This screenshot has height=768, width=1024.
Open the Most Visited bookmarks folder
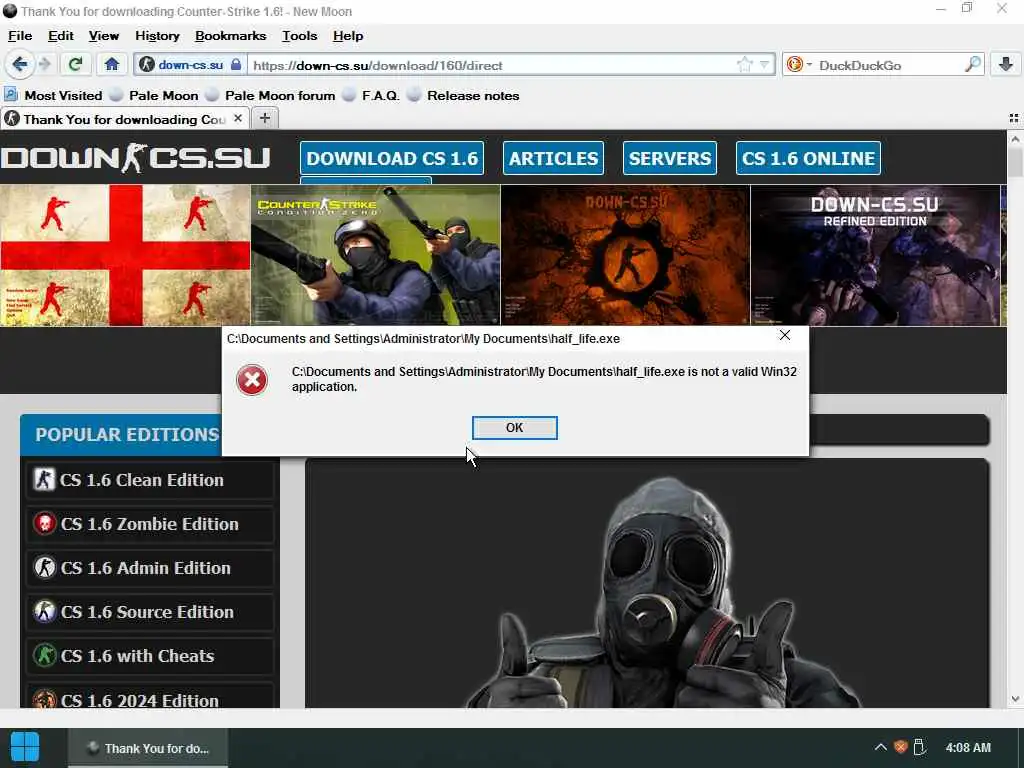[x=54, y=95]
